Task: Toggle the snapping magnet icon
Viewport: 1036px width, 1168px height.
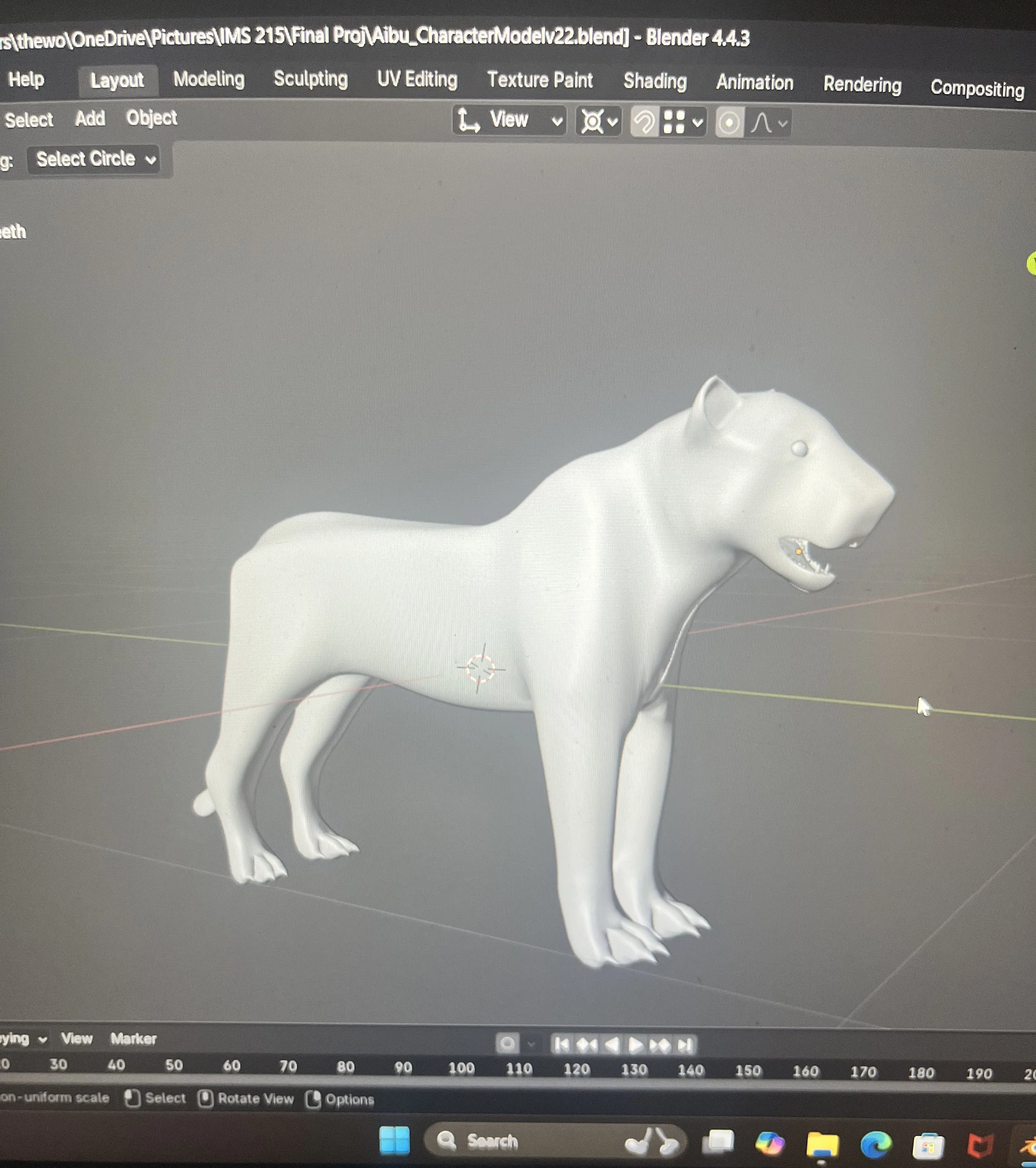Action: [x=644, y=122]
